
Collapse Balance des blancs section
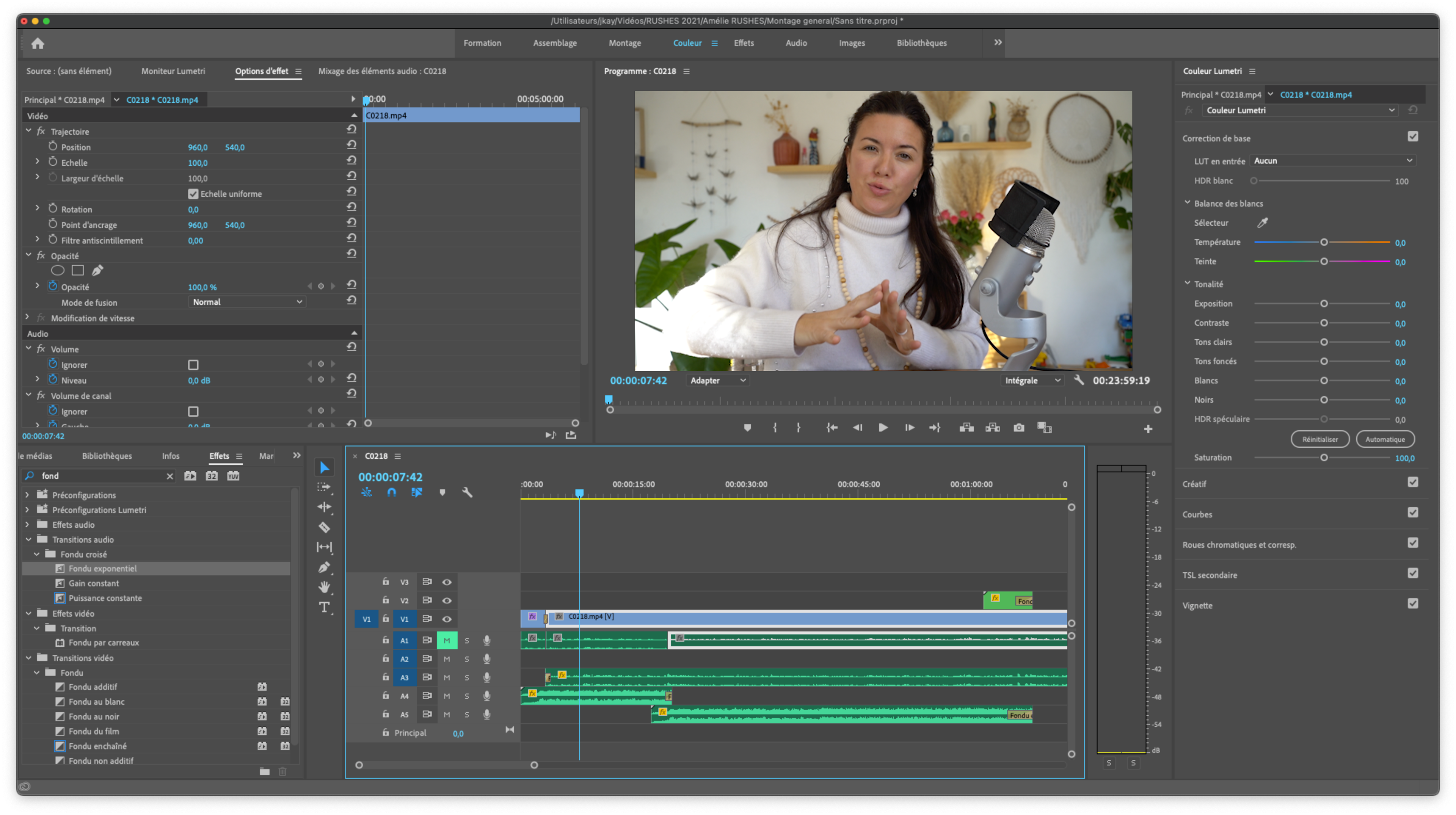point(1187,202)
